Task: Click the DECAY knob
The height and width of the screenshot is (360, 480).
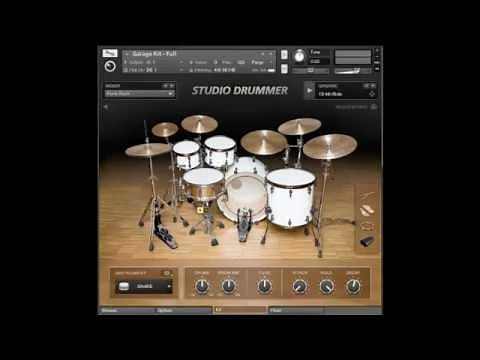Action: click(353, 286)
